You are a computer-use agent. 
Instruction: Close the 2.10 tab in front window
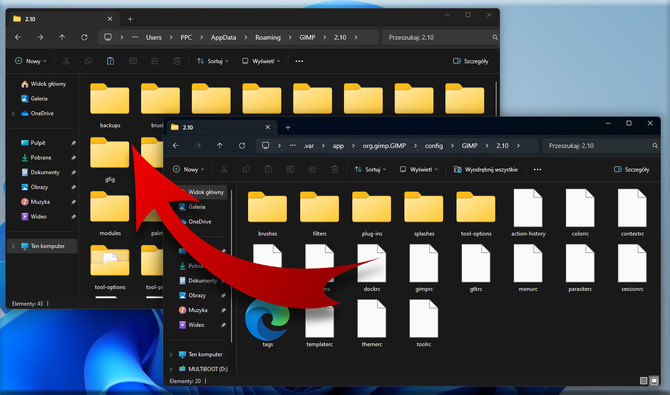(267, 127)
